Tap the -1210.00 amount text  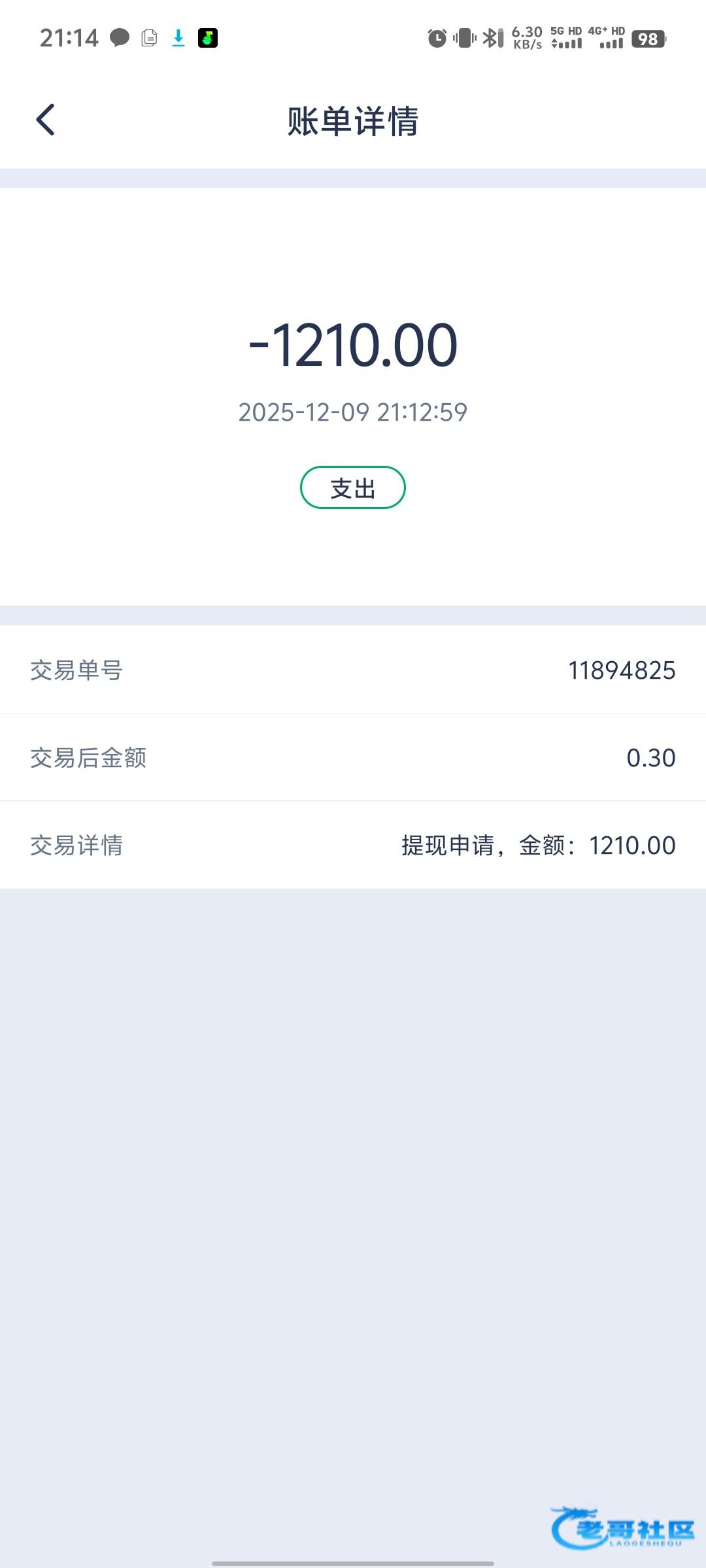click(x=353, y=345)
